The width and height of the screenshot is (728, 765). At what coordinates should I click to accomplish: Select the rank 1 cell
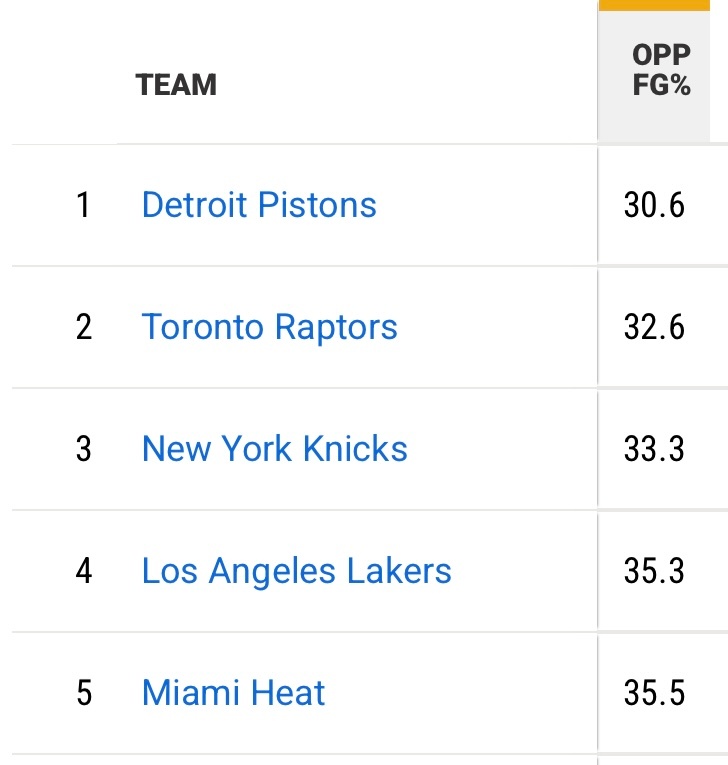coord(83,205)
